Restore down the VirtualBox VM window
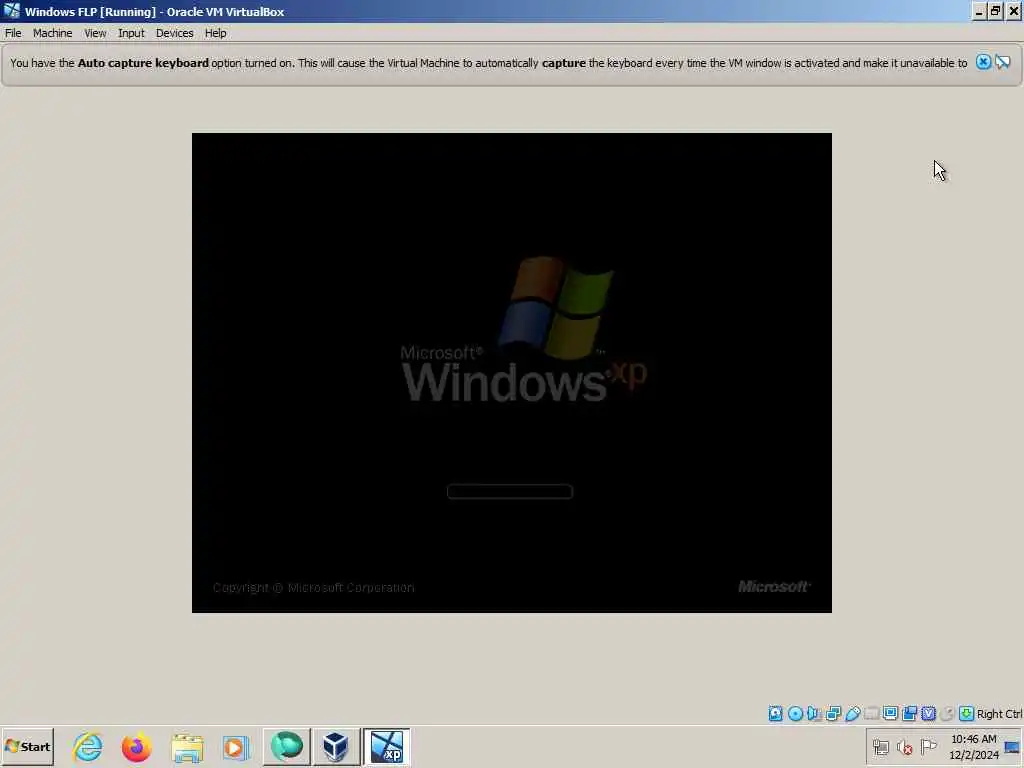The width and height of the screenshot is (1024, 768). (995, 11)
